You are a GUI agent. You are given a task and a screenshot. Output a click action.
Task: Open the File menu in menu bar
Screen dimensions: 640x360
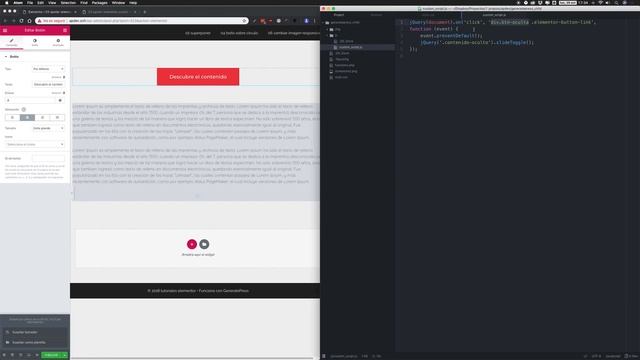tap(30, 3)
